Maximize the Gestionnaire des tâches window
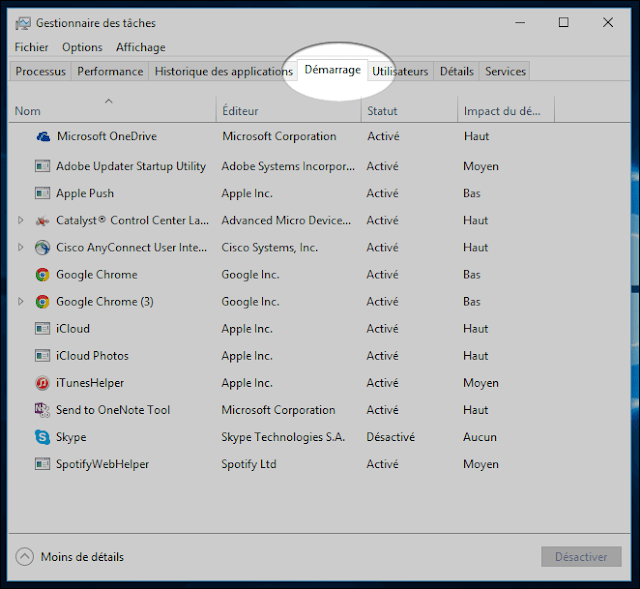This screenshot has width=640, height=589. (564, 22)
